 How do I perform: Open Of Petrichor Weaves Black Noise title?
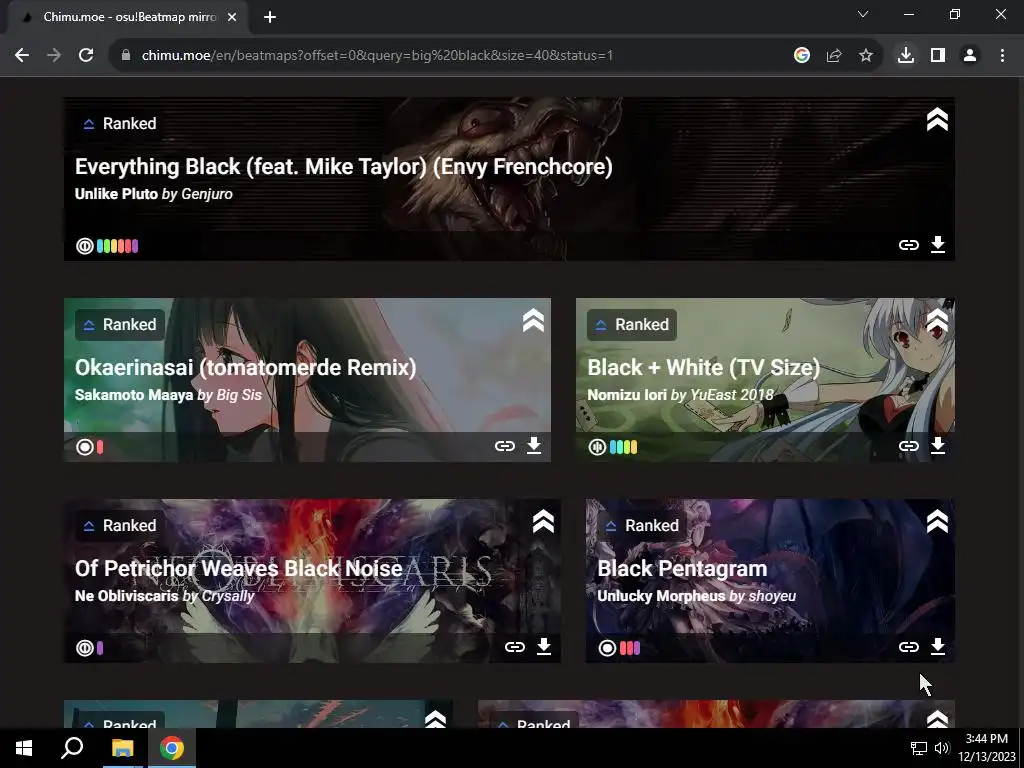click(238, 569)
